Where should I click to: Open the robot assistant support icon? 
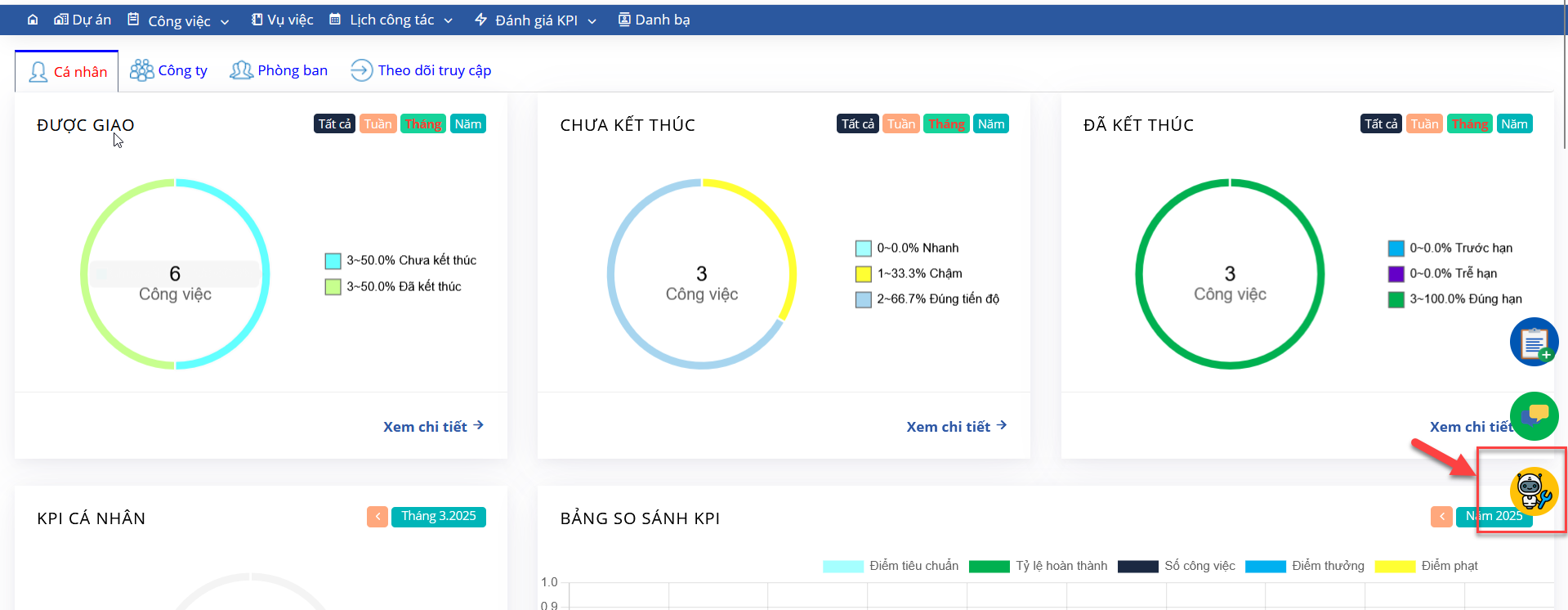[1534, 491]
